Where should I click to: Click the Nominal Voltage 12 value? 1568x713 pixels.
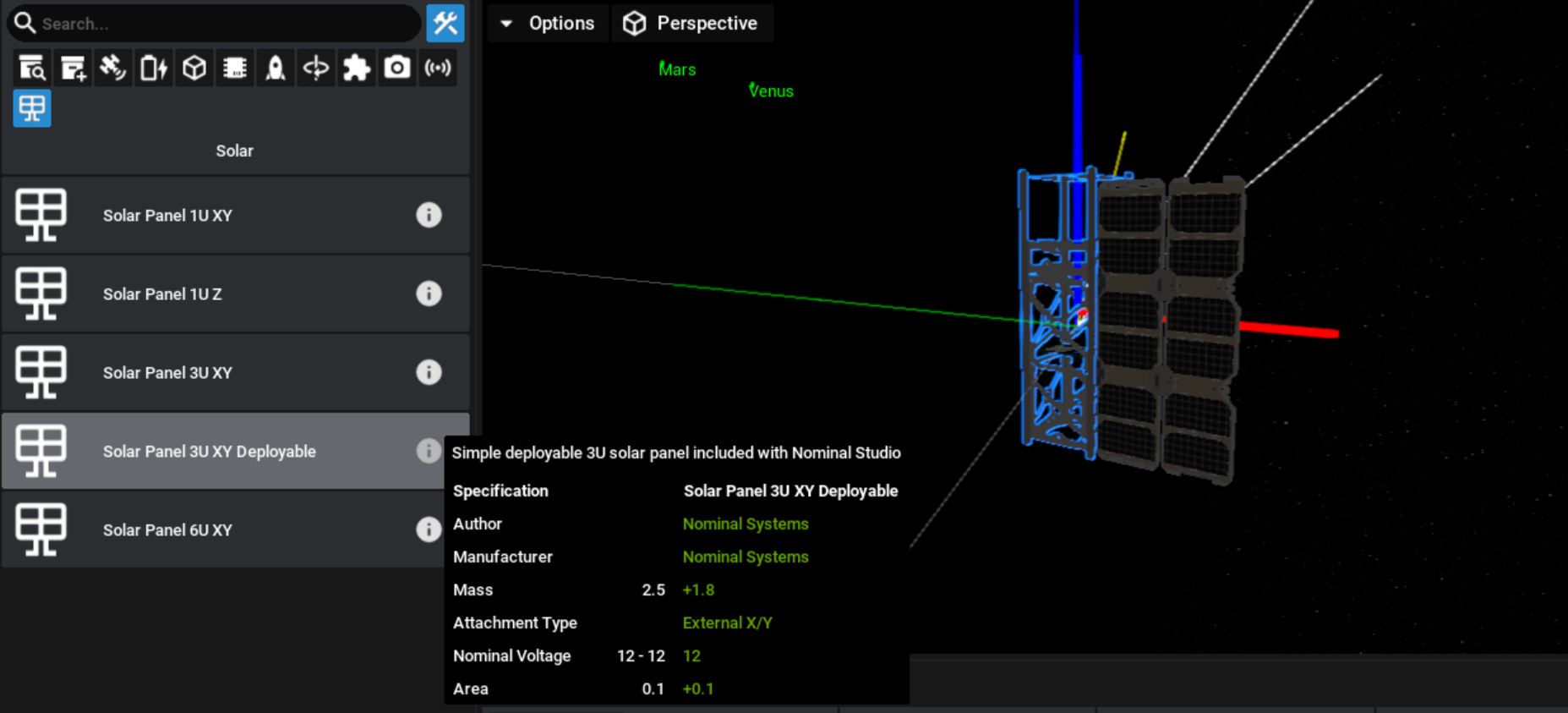click(691, 655)
